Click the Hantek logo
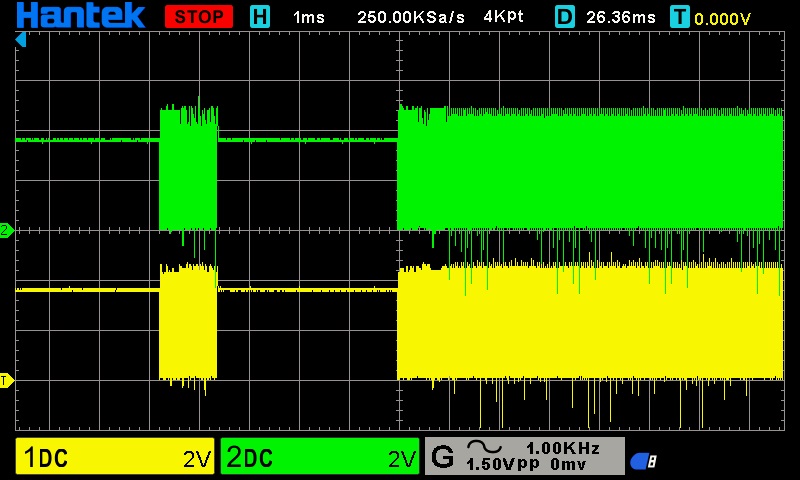 point(81,15)
